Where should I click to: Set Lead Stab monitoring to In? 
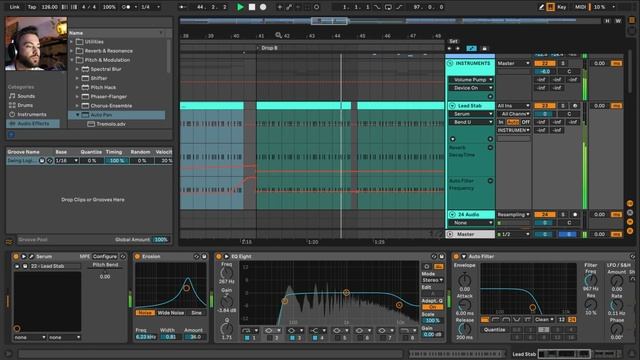pyautogui.click(x=501, y=122)
